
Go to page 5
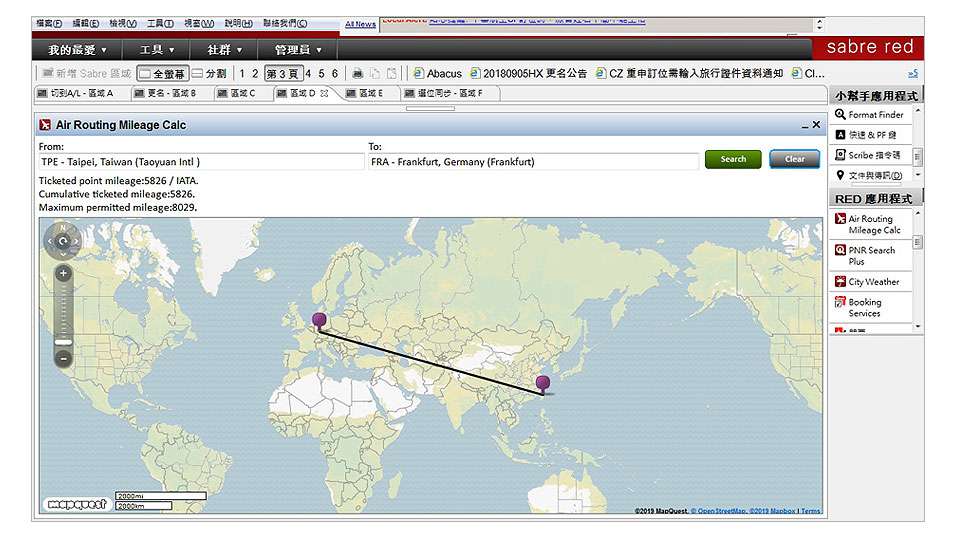coord(322,74)
